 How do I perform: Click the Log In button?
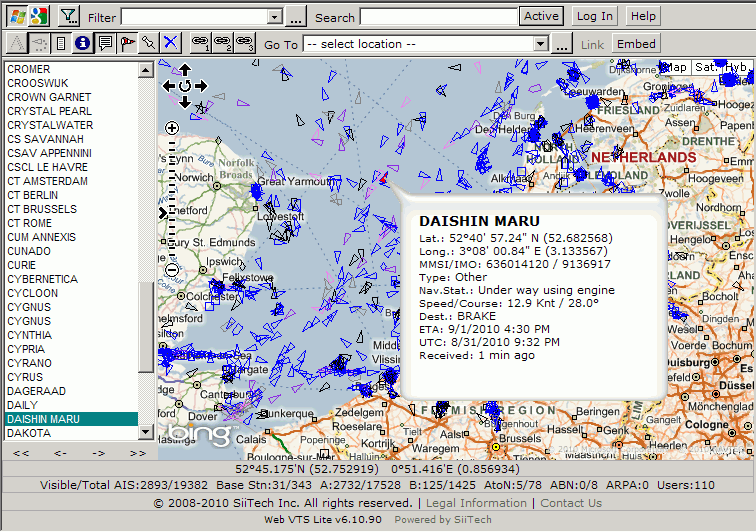(x=594, y=16)
